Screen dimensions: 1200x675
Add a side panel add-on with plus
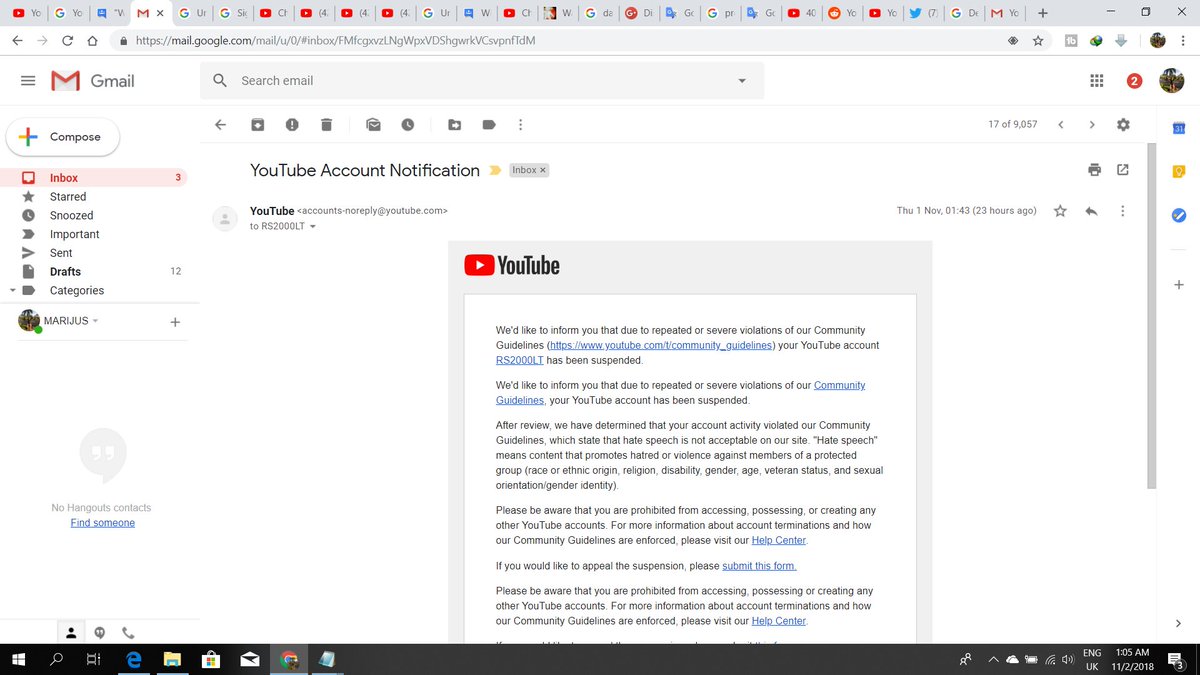1179,285
